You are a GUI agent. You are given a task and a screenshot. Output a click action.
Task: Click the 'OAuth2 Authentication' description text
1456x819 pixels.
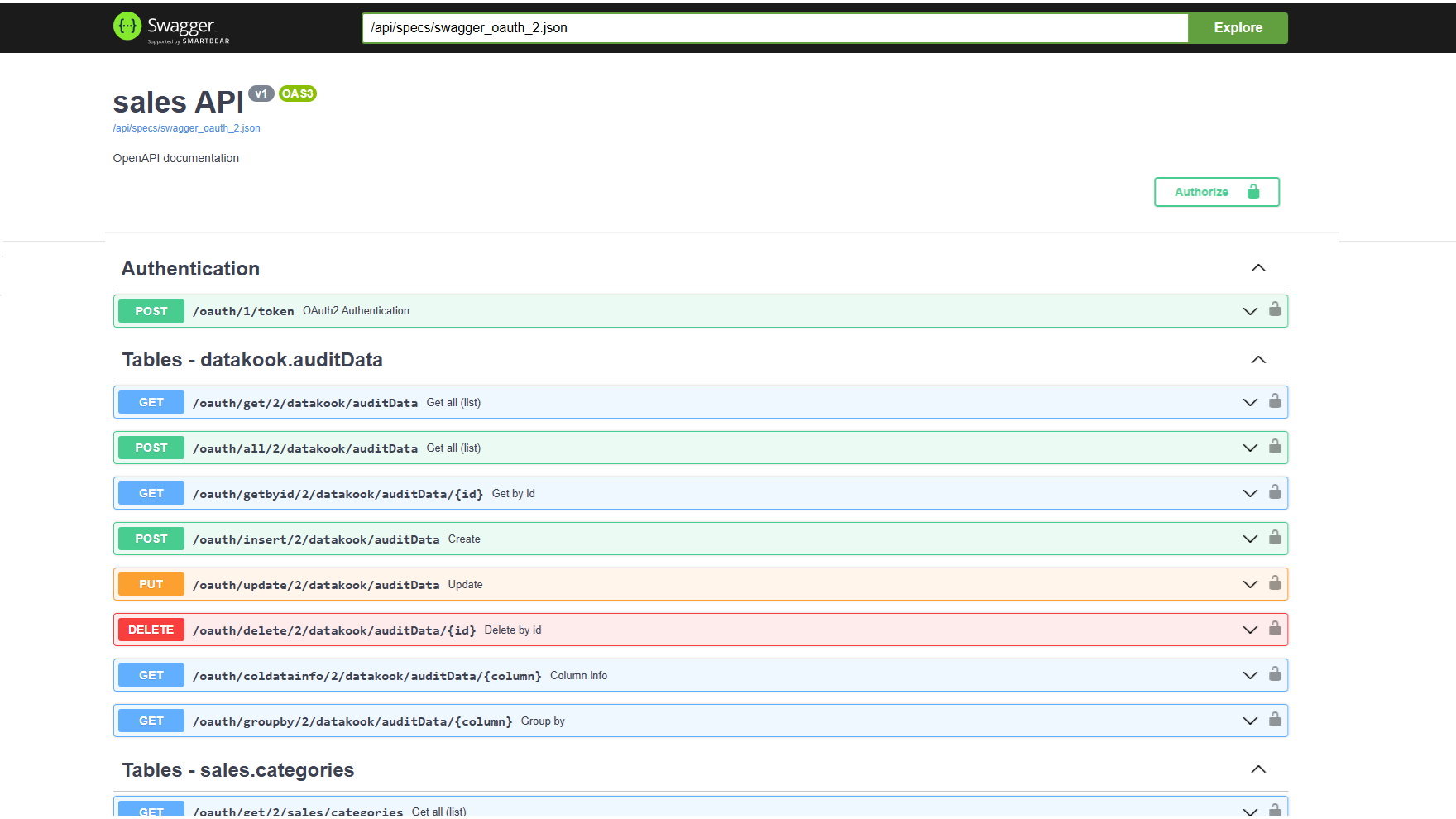coord(356,311)
